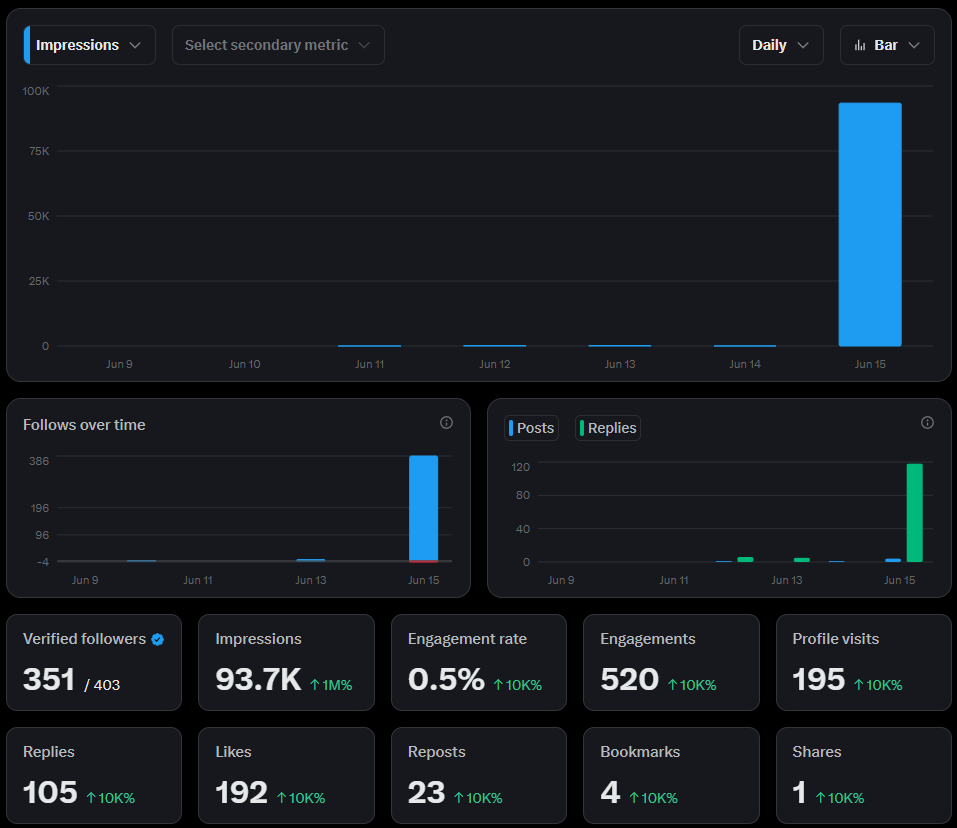
Task: Click info icon in Follows over time
Action: (446, 423)
